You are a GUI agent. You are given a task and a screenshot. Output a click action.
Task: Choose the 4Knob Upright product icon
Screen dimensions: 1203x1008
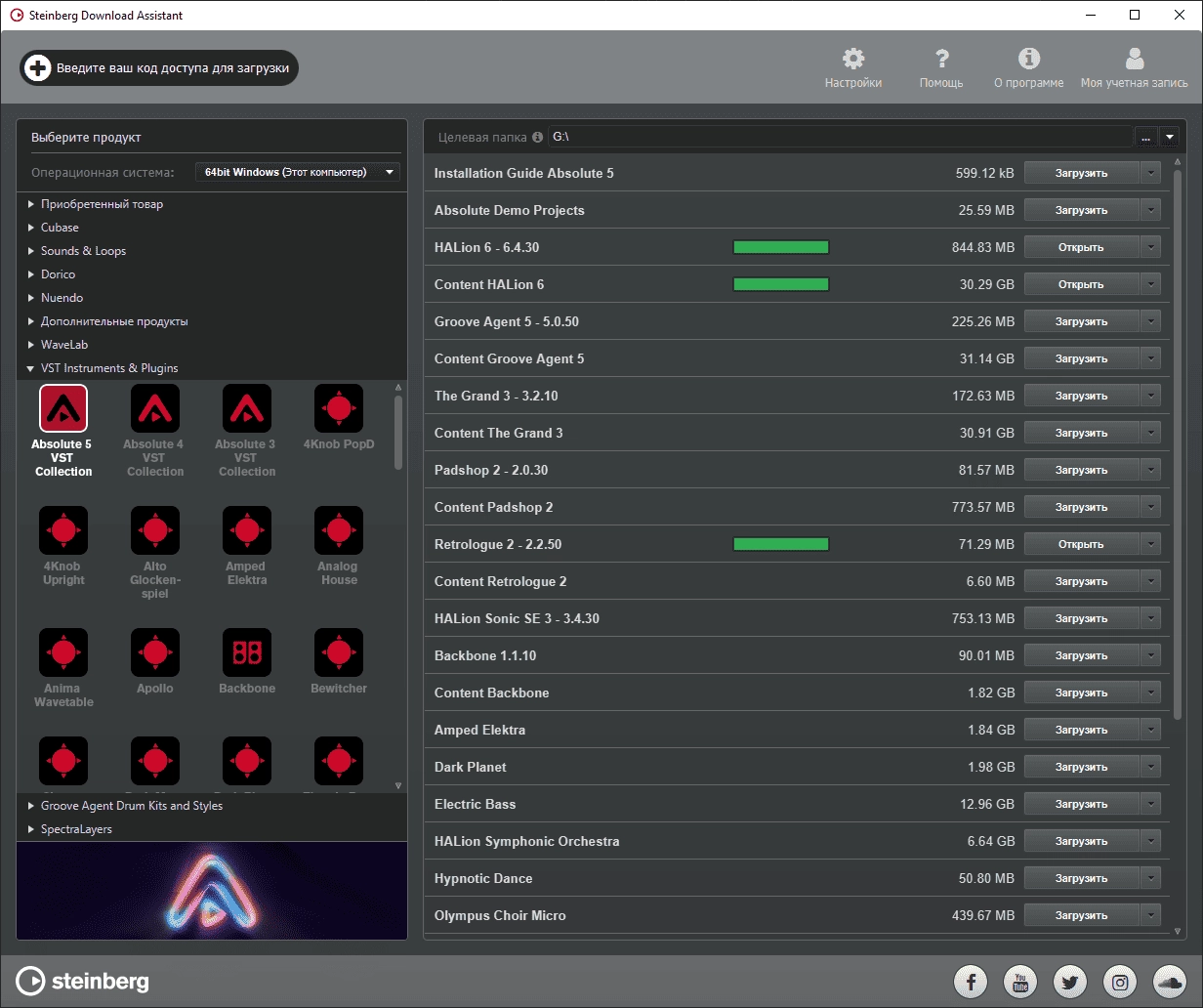(63, 530)
